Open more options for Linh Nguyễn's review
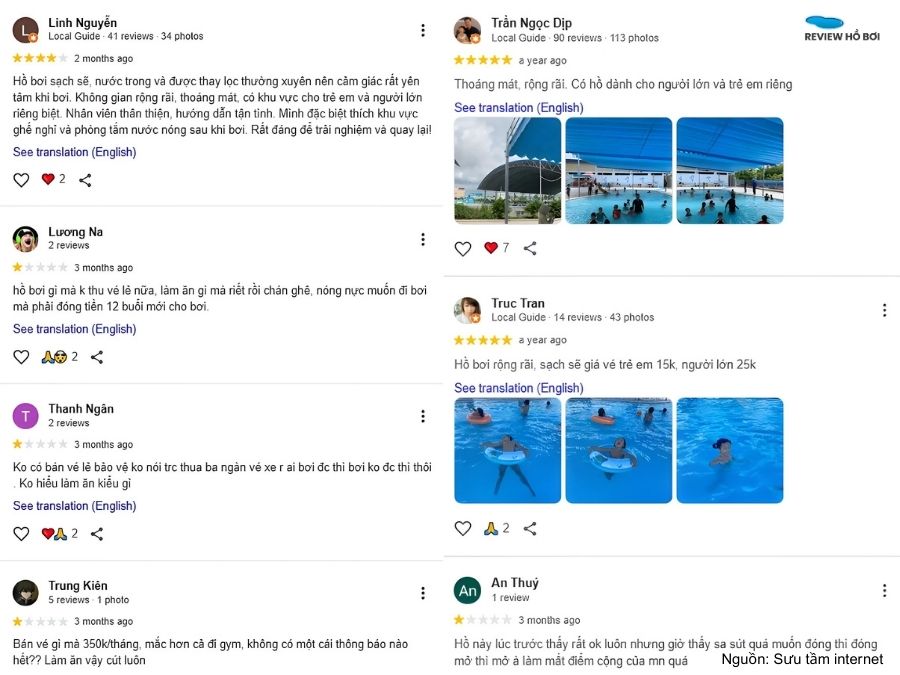The height and width of the screenshot is (675, 900). pyautogui.click(x=423, y=30)
